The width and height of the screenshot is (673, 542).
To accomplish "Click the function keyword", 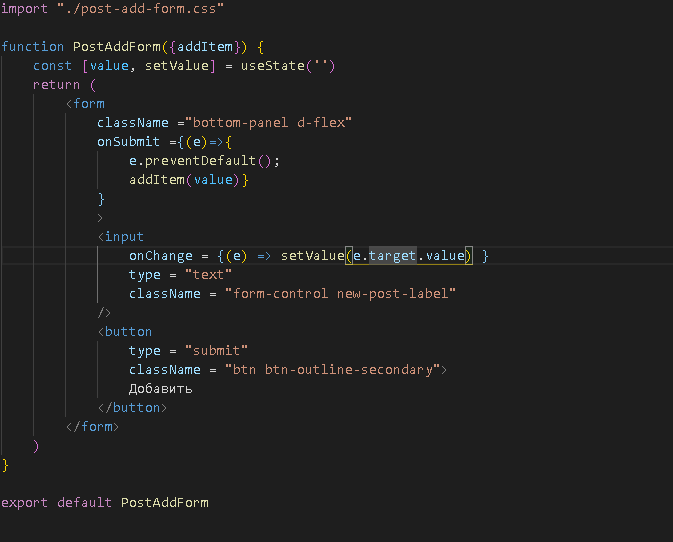I will tap(32, 47).
